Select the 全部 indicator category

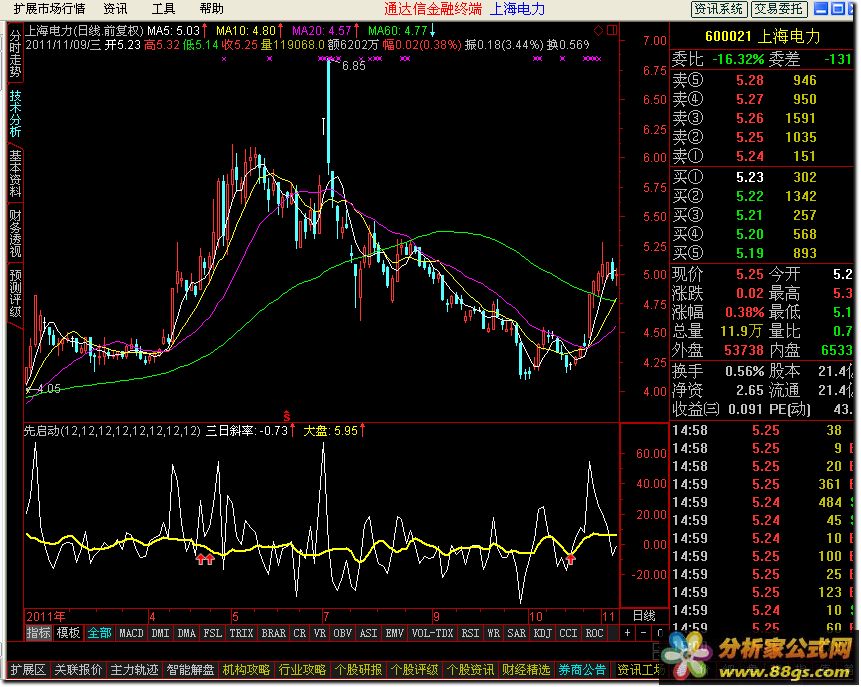pyautogui.click(x=99, y=633)
